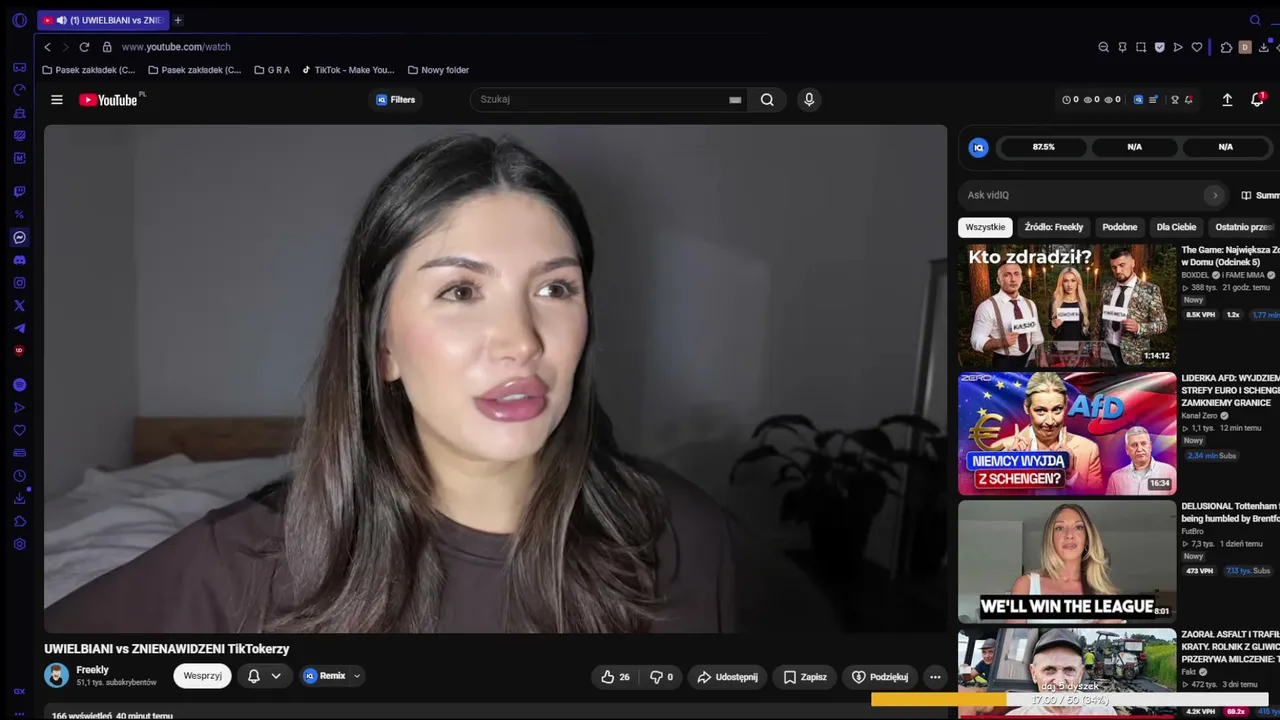The height and width of the screenshot is (720, 1280).
Task: Open Twitch in the Opera sidebar
Action: (x=19, y=192)
